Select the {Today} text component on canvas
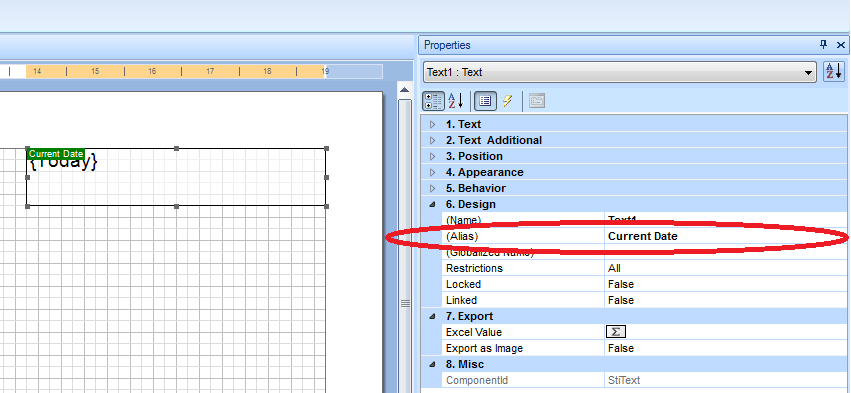 (x=176, y=177)
